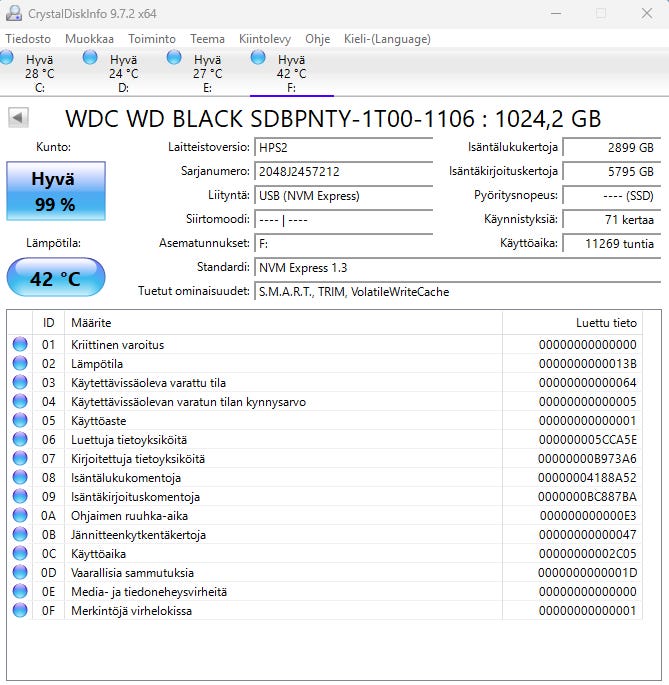Click the CrystalDiskInfo app icon in title bar
This screenshot has height=685, width=669.
click(13, 14)
